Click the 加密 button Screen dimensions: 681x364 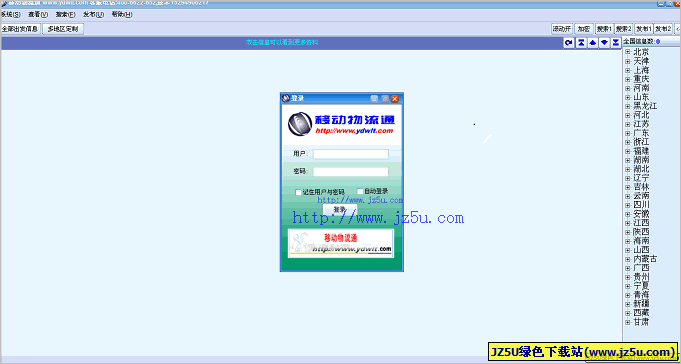584,29
